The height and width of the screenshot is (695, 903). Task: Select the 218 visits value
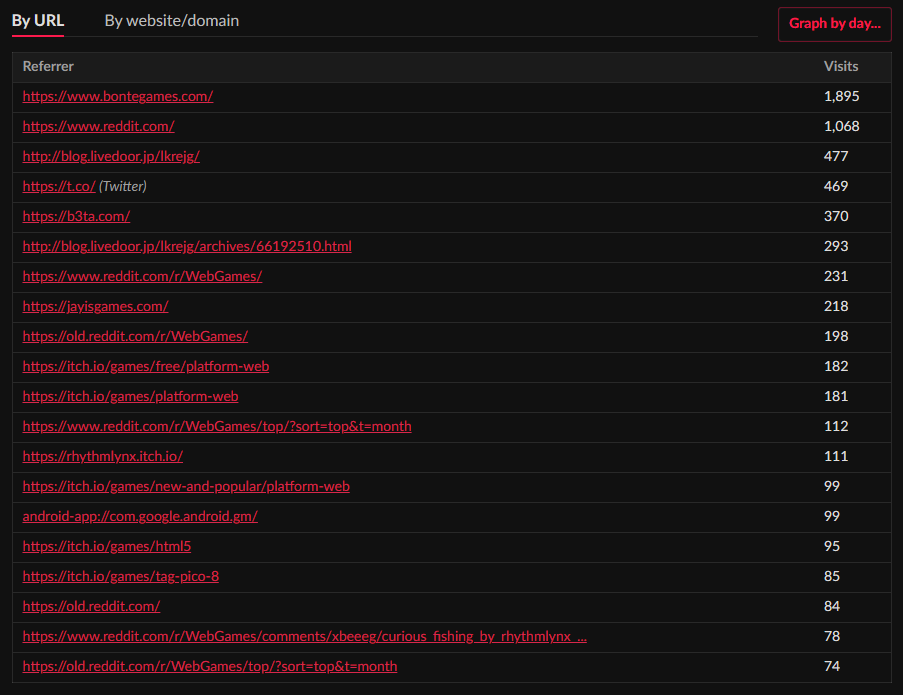pos(836,306)
